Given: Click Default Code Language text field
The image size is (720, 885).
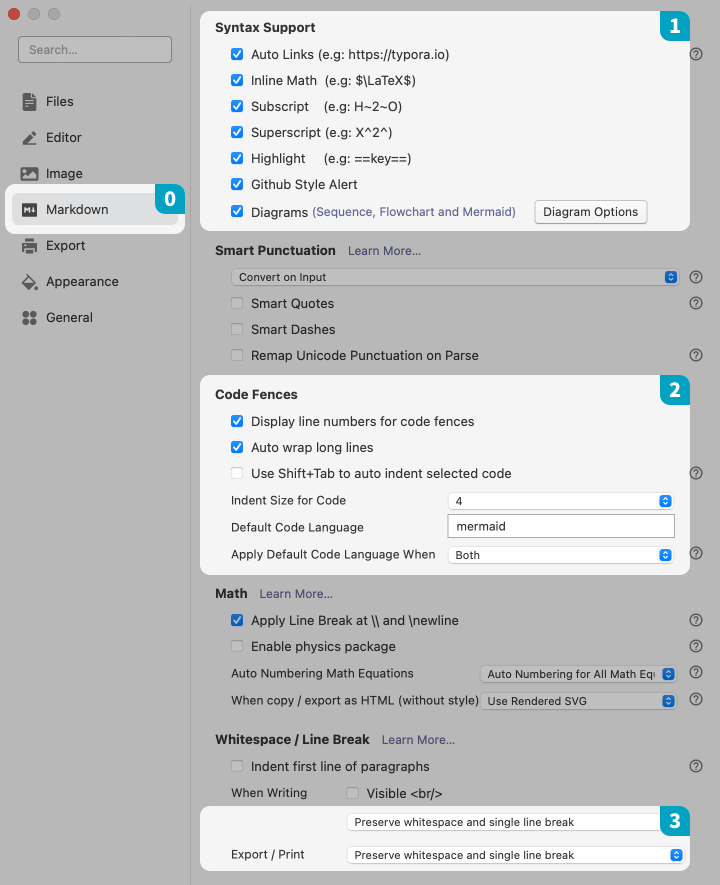Looking at the screenshot, I should pos(561,526).
